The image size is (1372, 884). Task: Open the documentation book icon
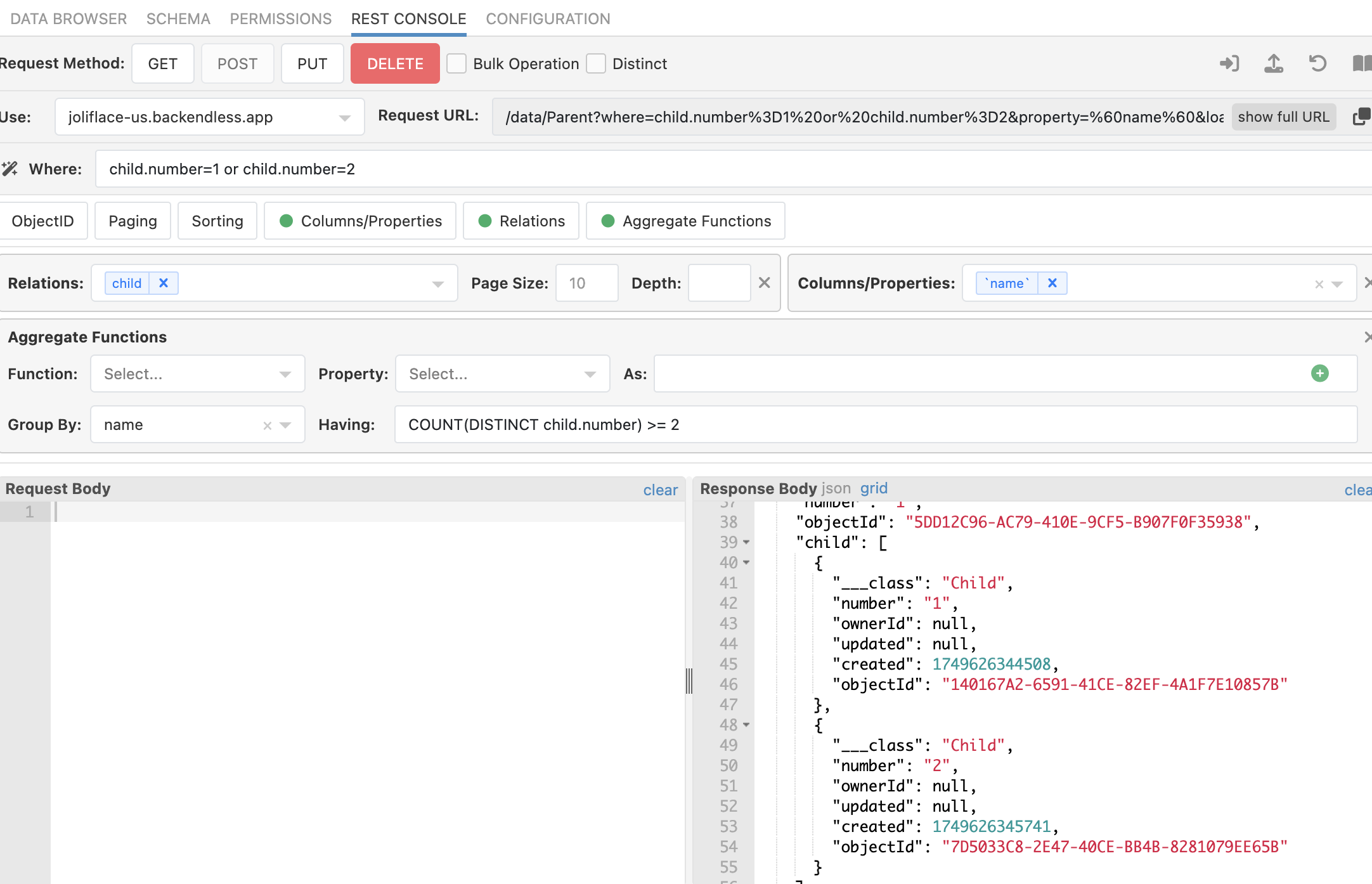[x=1362, y=63]
